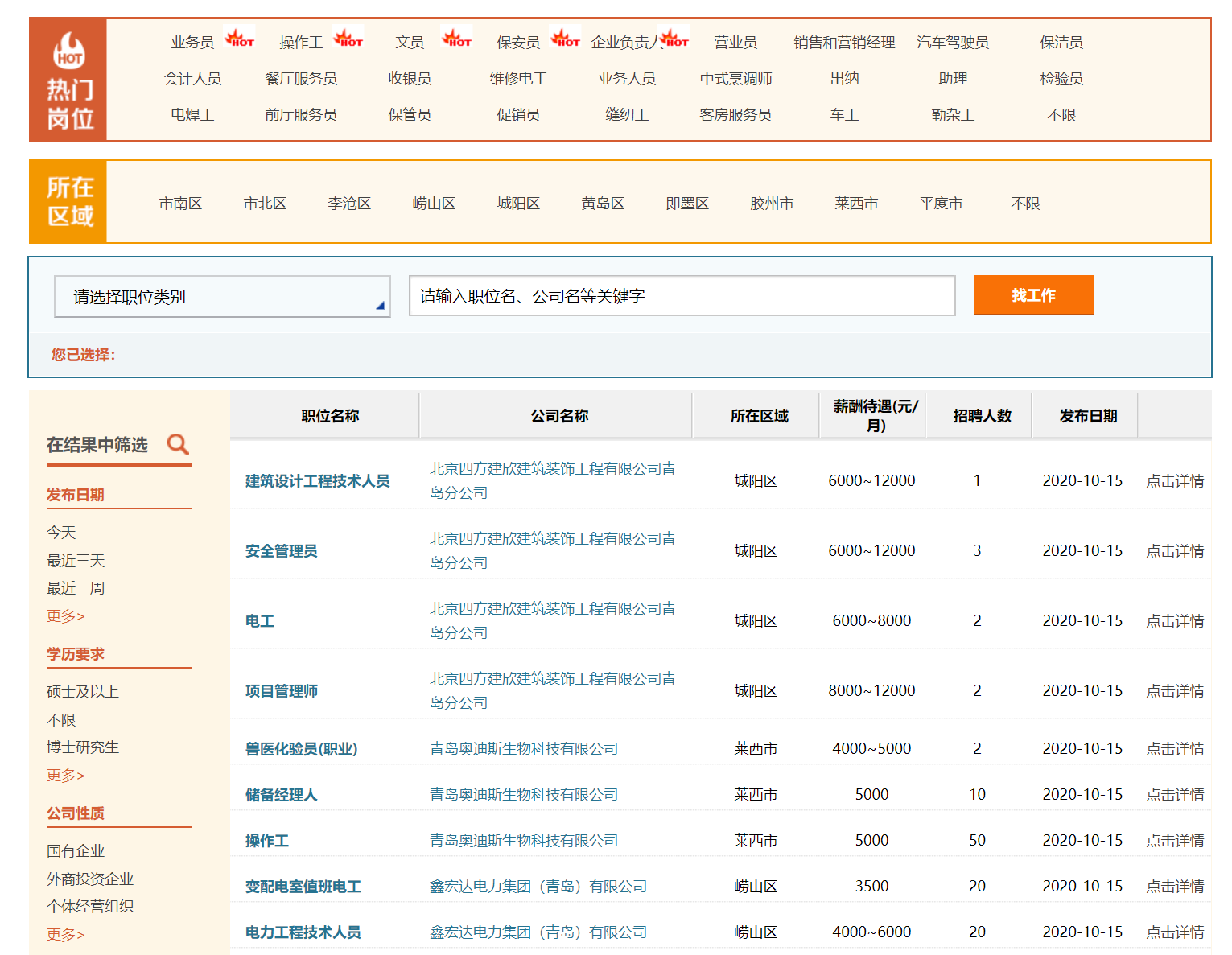Open company 青岛奥迪斯生物科技有限公司 in 操作工 row

point(523,841)
